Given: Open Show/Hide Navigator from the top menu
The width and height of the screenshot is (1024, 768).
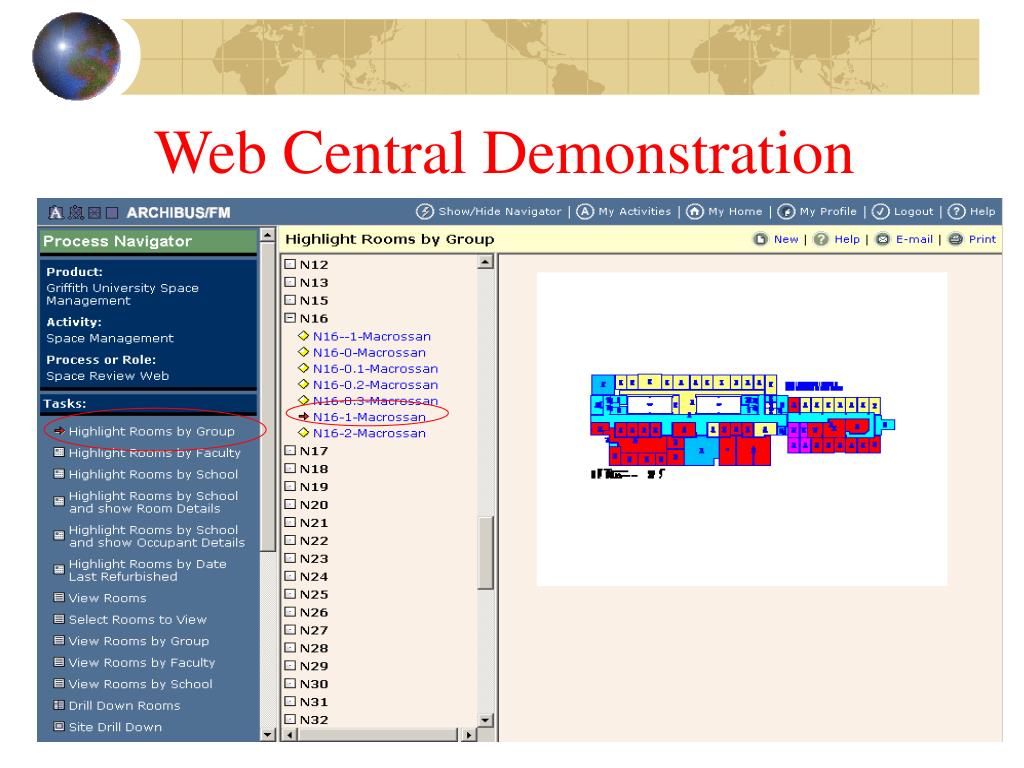Looking at the screenshot, I should click(500, 212).
